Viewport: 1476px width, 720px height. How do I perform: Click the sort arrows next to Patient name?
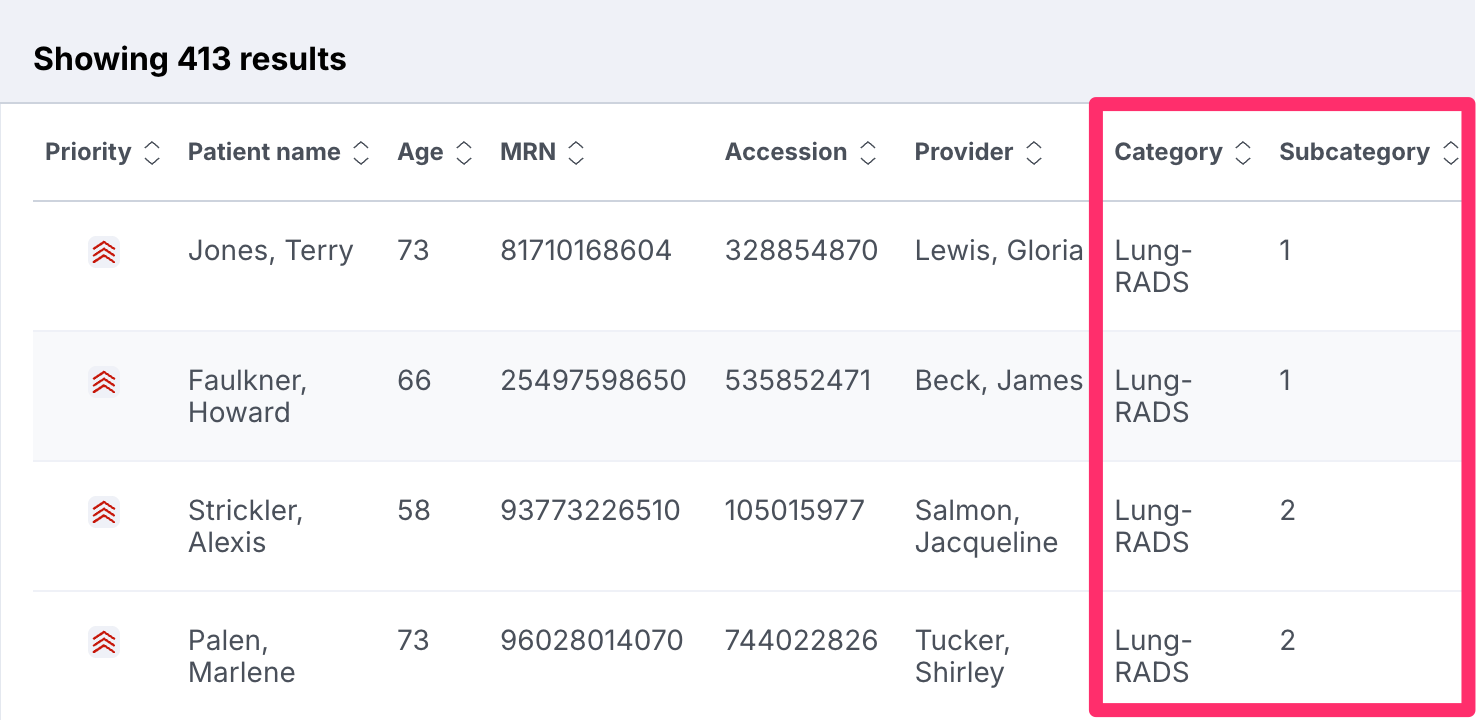pyautogui.click(x=361, y=152)
